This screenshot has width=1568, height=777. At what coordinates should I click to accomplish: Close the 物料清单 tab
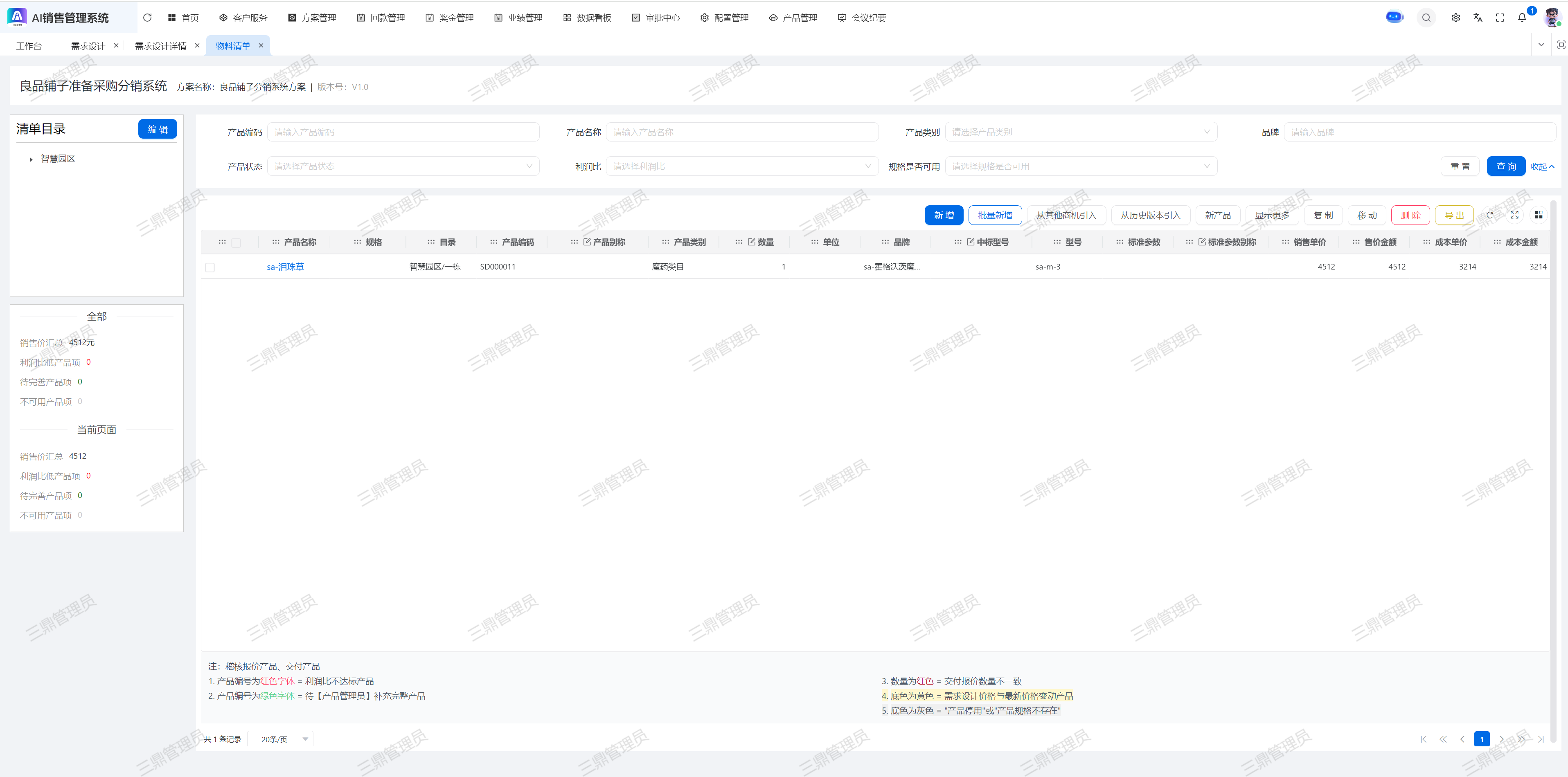click(x=261, y=46)
